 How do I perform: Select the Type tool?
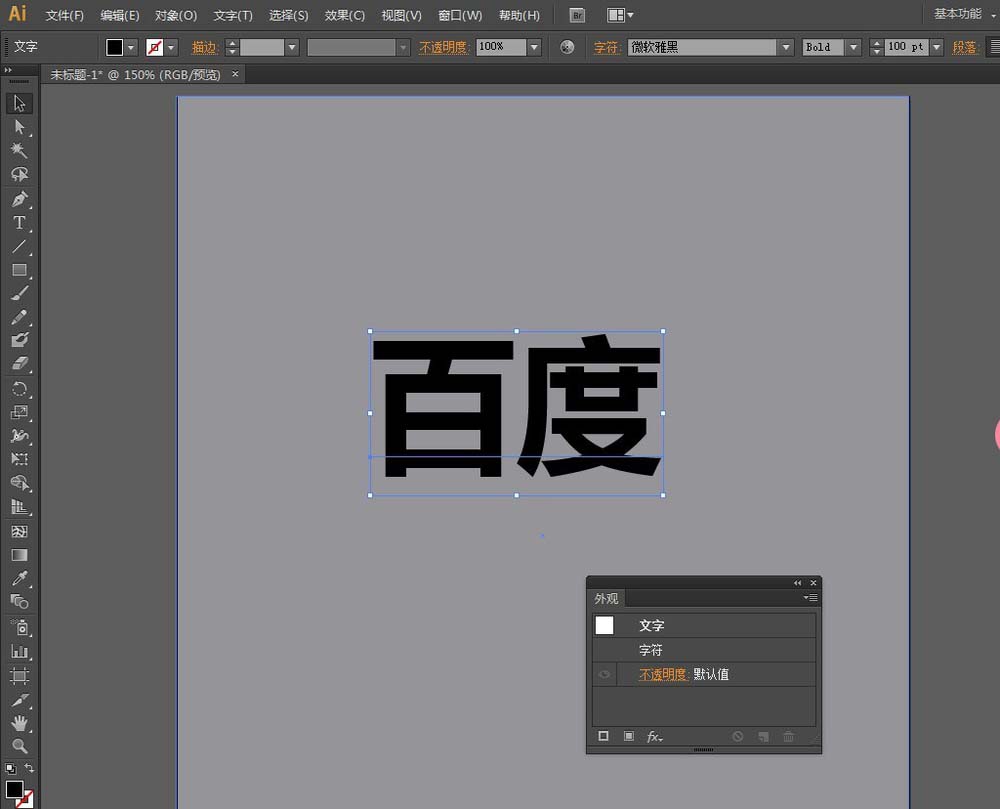tap(19, 222)
